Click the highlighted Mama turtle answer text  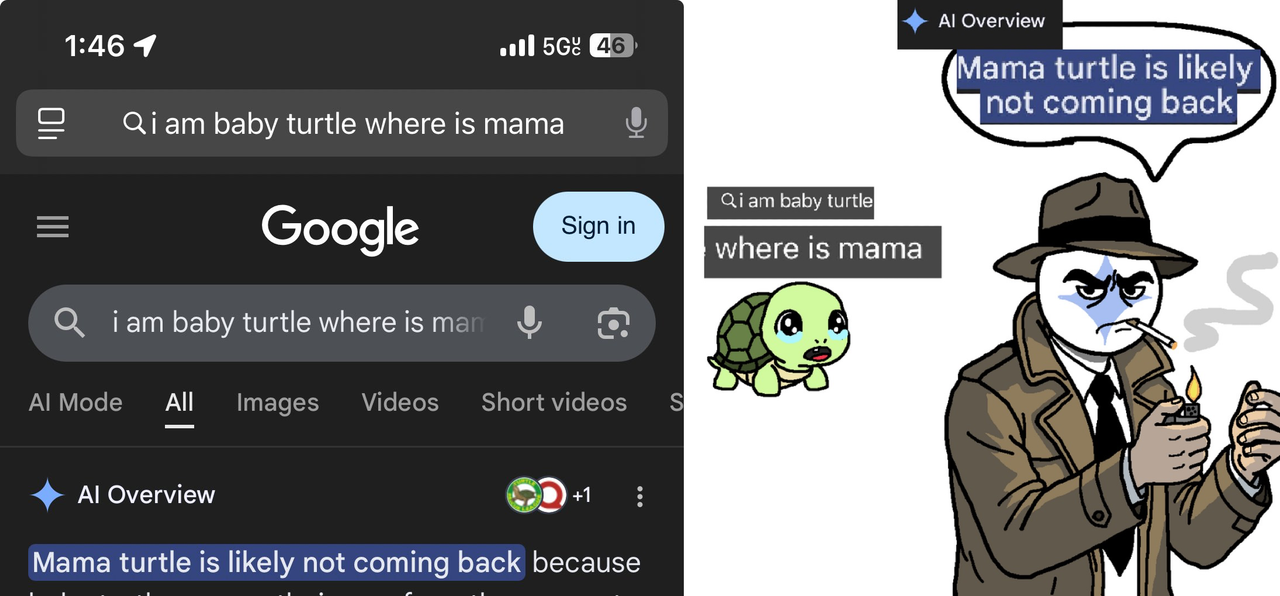(x=277, y=563)
